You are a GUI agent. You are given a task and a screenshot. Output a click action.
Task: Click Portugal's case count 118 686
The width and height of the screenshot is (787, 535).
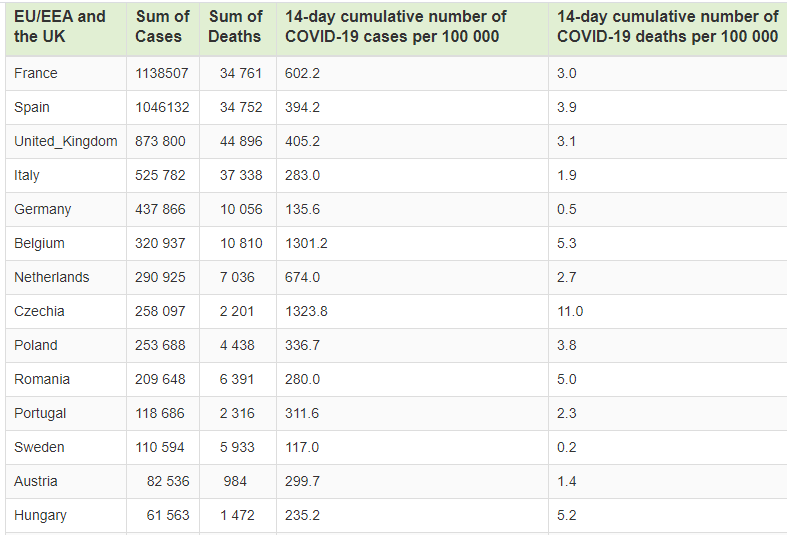160,414
